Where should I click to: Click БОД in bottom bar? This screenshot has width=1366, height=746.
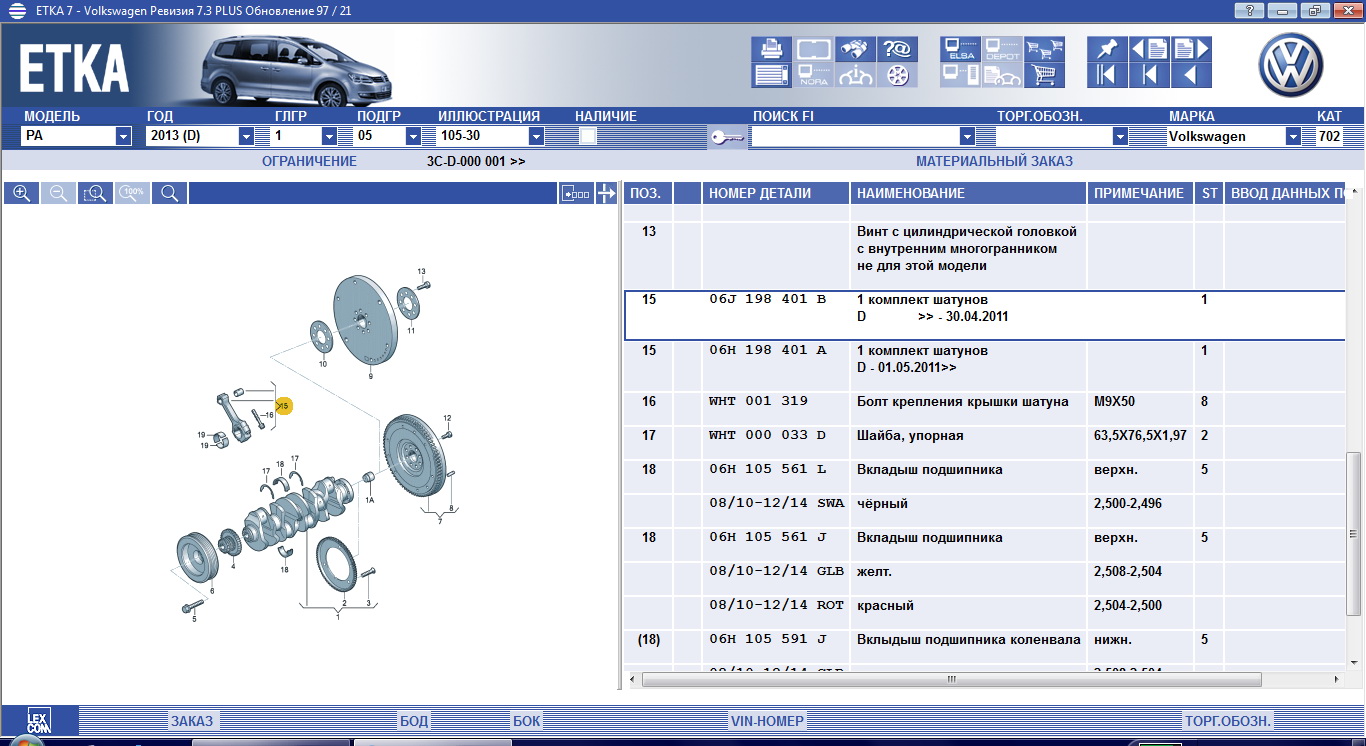414,721
